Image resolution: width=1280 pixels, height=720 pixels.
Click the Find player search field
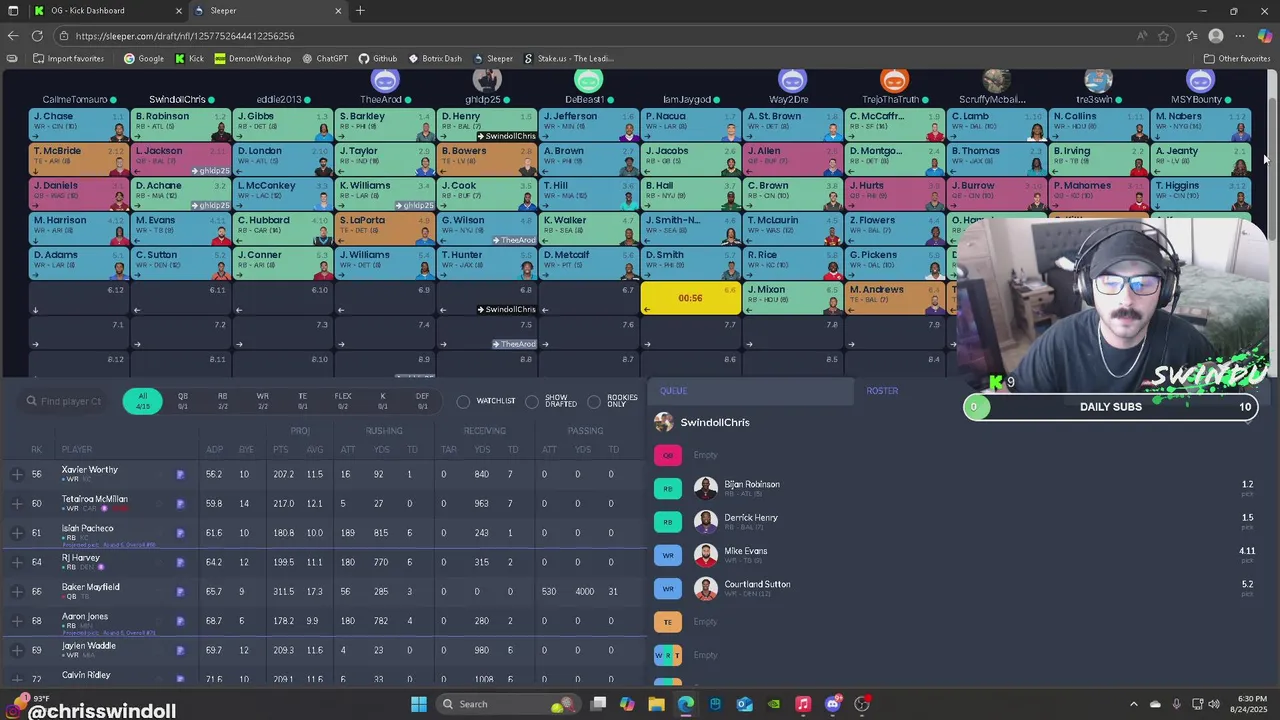(64, 401)
